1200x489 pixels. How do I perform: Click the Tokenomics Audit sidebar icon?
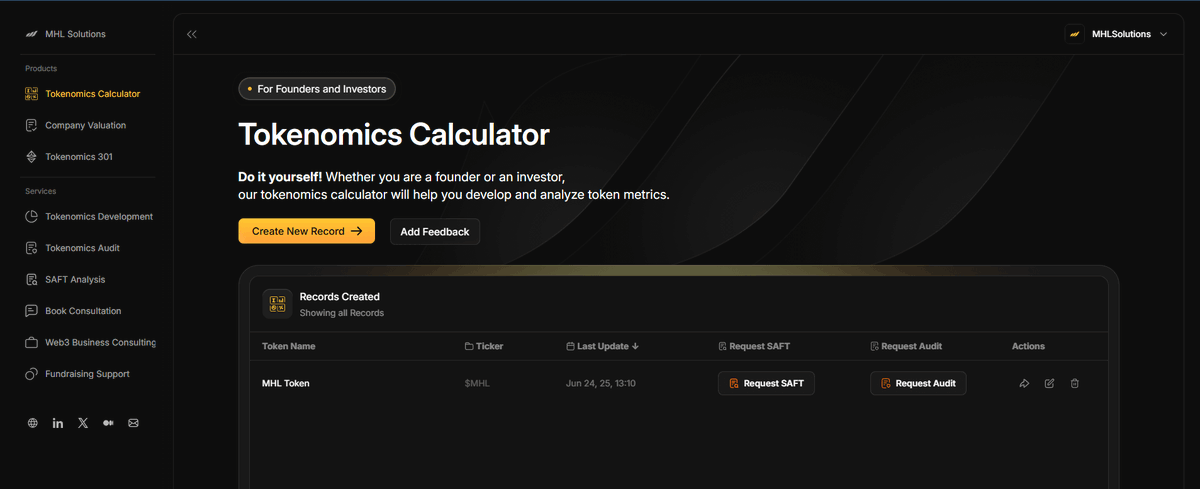point(32,248)
